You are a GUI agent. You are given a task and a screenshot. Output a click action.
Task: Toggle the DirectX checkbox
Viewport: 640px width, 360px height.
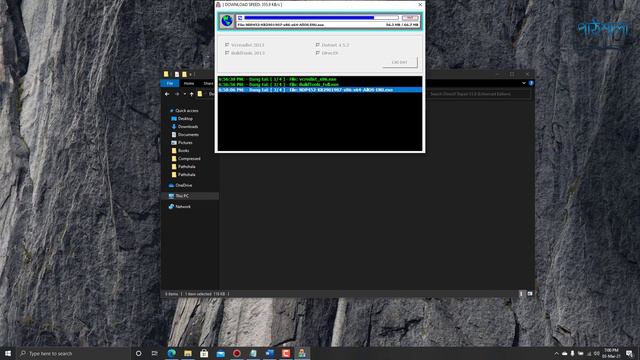coord(318,53)
